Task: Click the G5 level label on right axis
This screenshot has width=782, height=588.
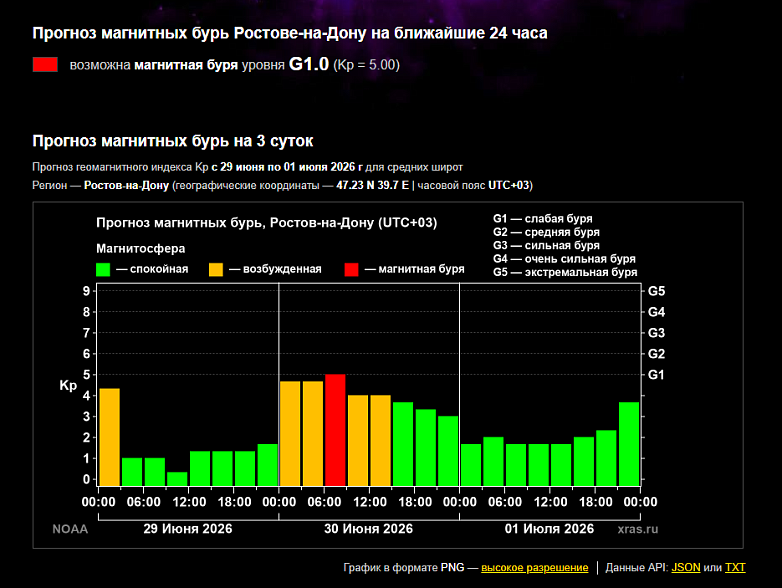Action: pyautogui.click(x=656, y=291)
